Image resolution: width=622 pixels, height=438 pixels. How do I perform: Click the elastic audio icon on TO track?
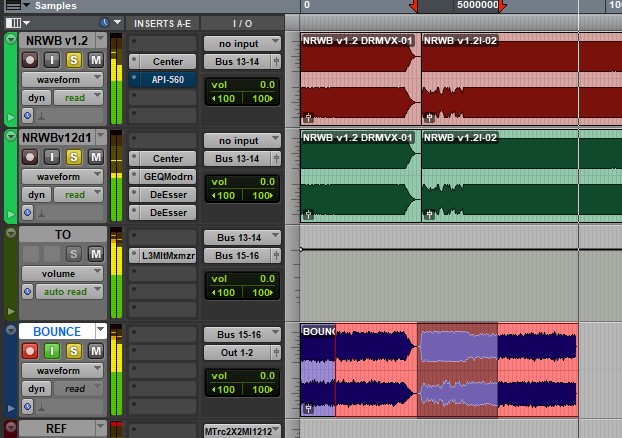pyautogui.click(x=28, y=293)
